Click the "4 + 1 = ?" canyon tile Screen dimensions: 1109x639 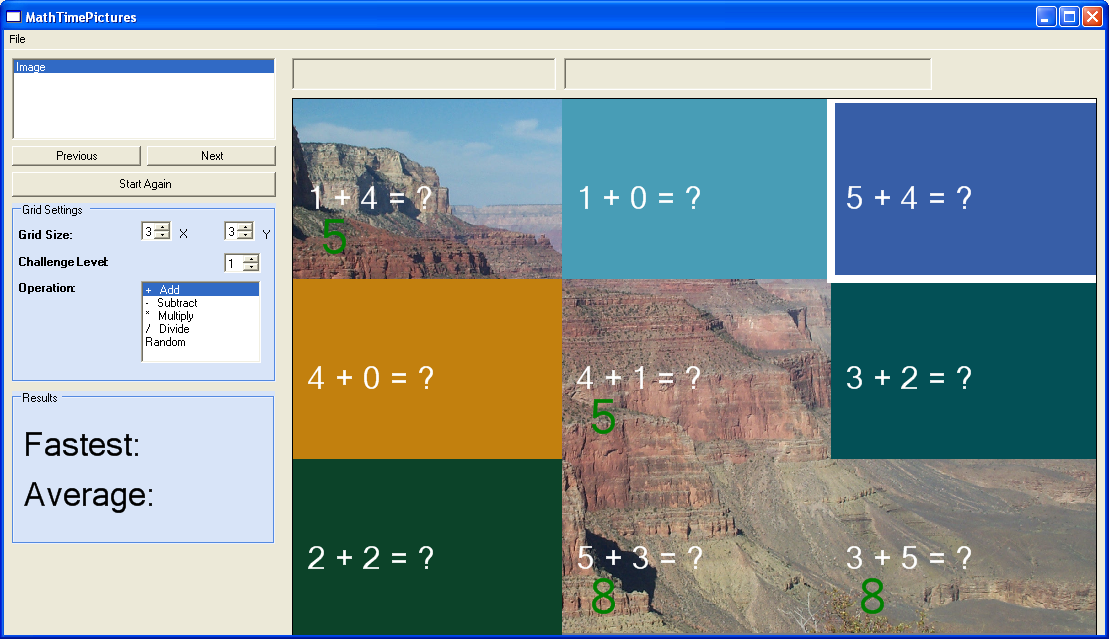694,370
